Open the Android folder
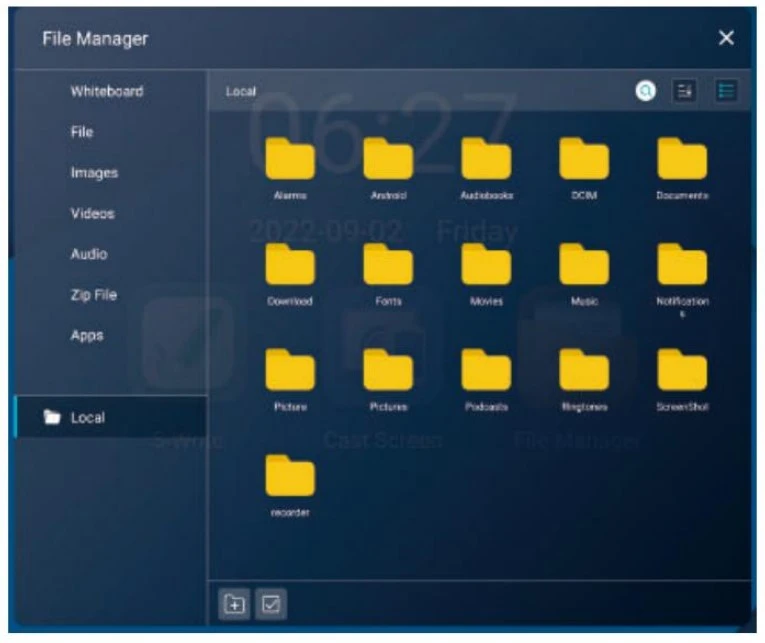This screenshot has height=643, width=765. pos(388,160)
